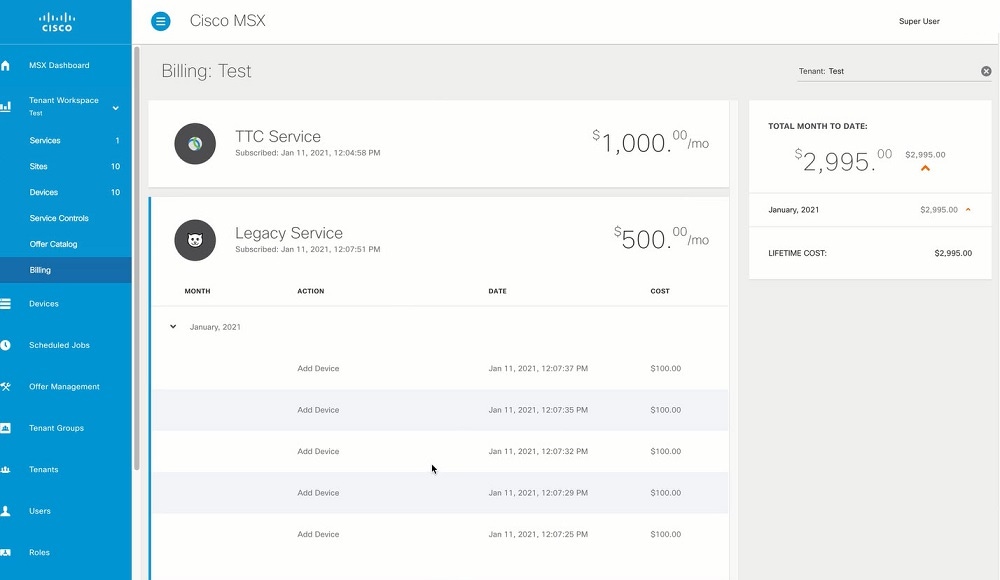1000x580 pixels.
Task: Open Offer Catalog
Action: (x=53, y=244)
